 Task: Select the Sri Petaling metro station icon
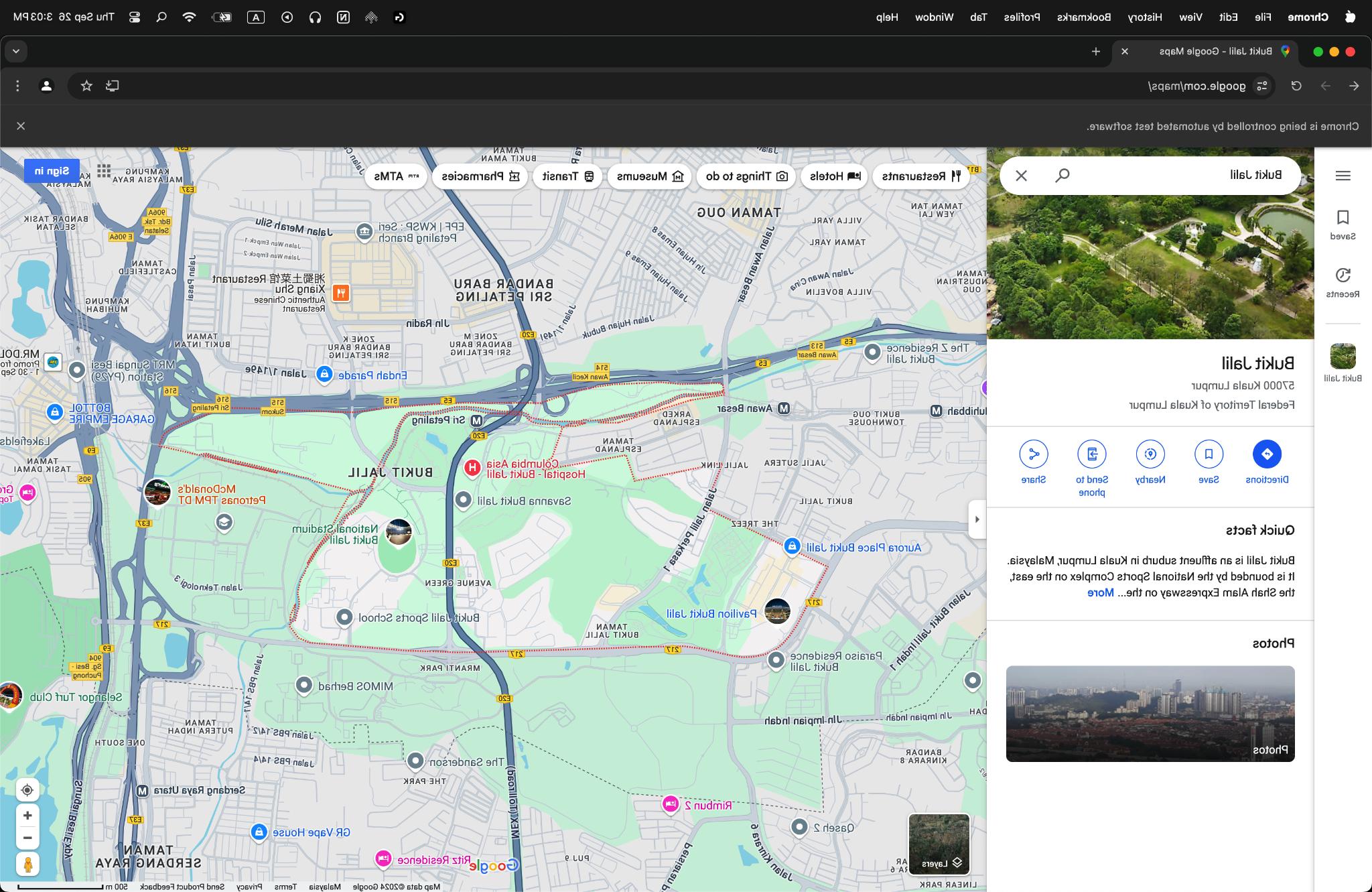coord(476,421)
